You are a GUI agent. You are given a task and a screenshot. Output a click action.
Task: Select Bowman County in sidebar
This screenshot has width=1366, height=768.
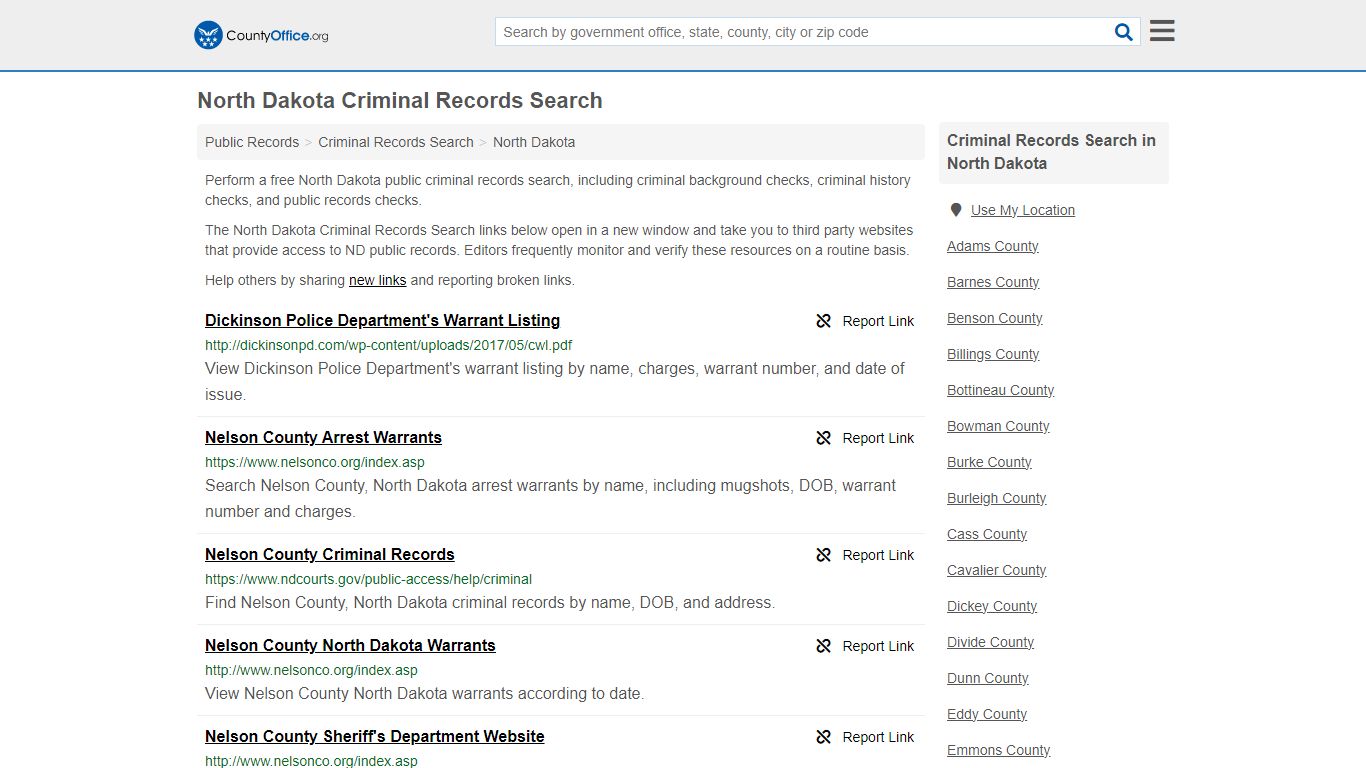click(x=998, y=426)
